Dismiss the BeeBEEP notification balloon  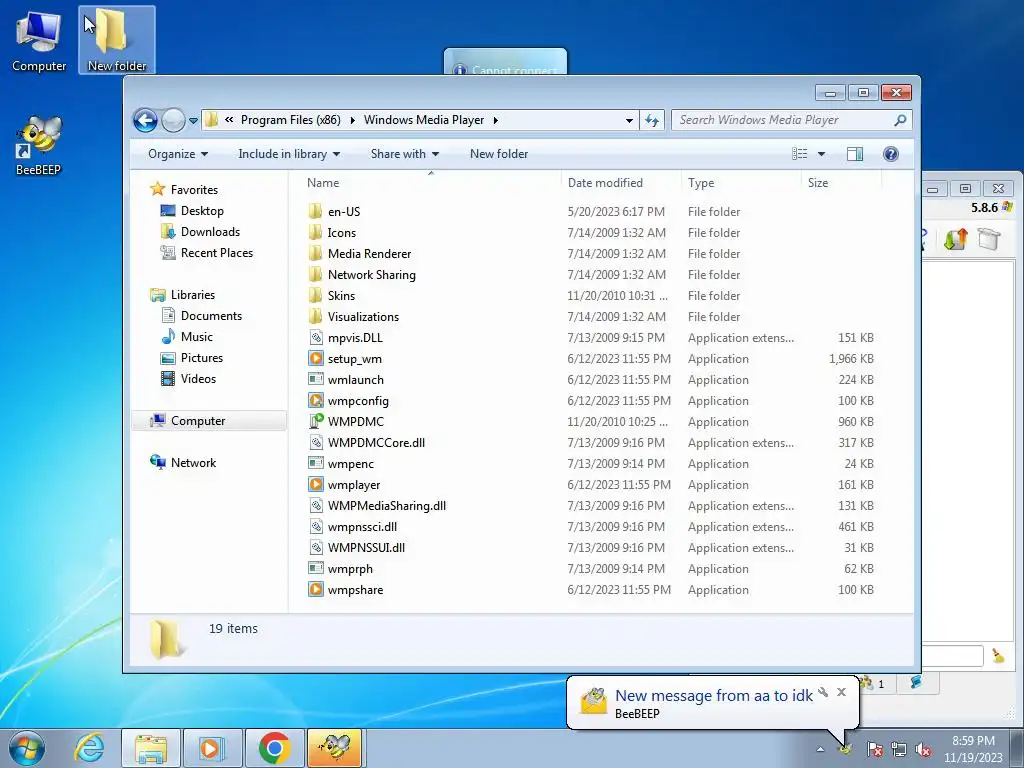[841, 692]
